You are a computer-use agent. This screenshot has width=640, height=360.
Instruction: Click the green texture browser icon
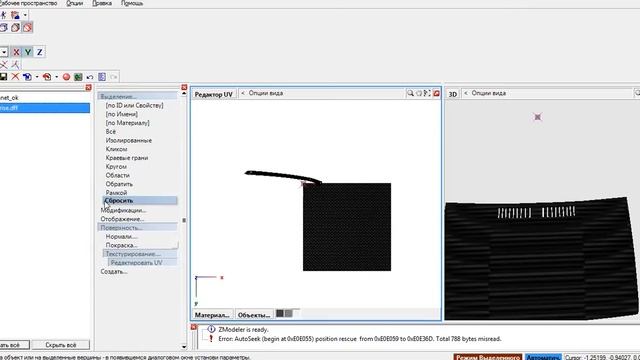pos(78,77)
